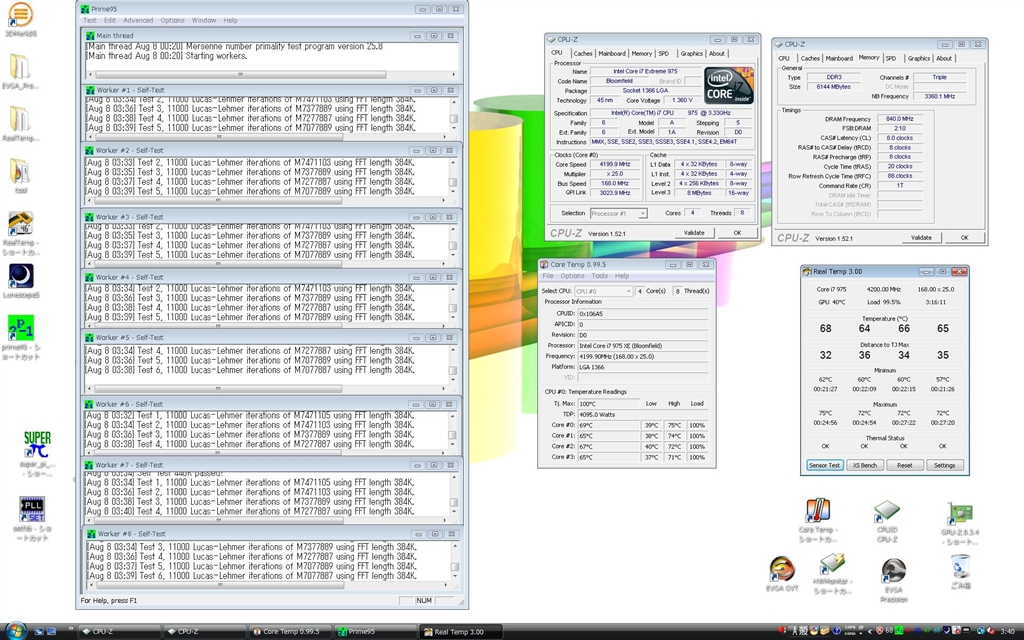Switch to Prime95 taskbar button
1024x640 pixels.
coord(375,632)
